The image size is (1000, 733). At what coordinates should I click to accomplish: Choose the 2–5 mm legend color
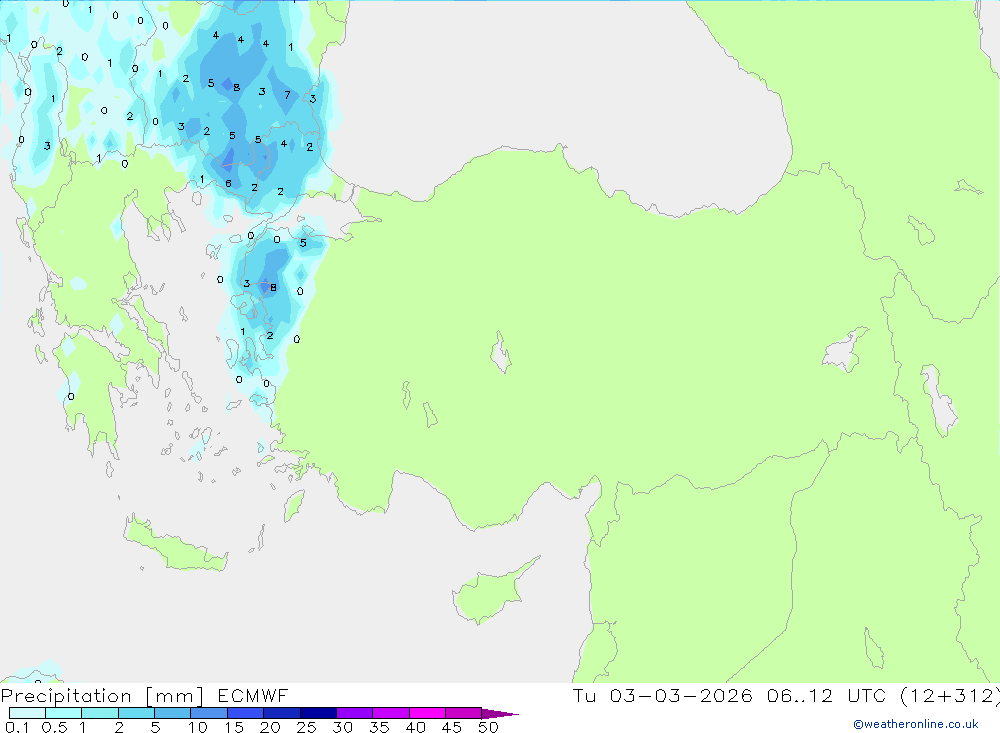[x=136, y=713]
